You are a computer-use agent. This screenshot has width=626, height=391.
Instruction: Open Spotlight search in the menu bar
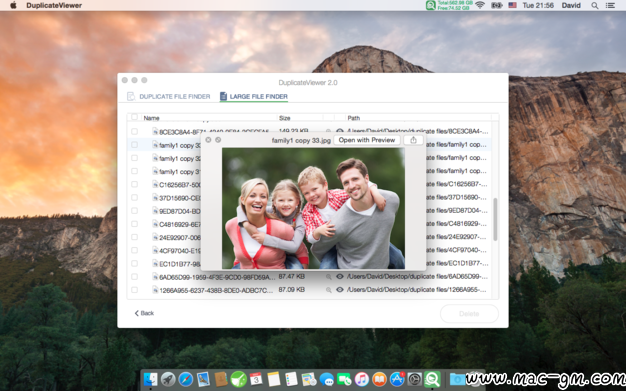point(595,5)
